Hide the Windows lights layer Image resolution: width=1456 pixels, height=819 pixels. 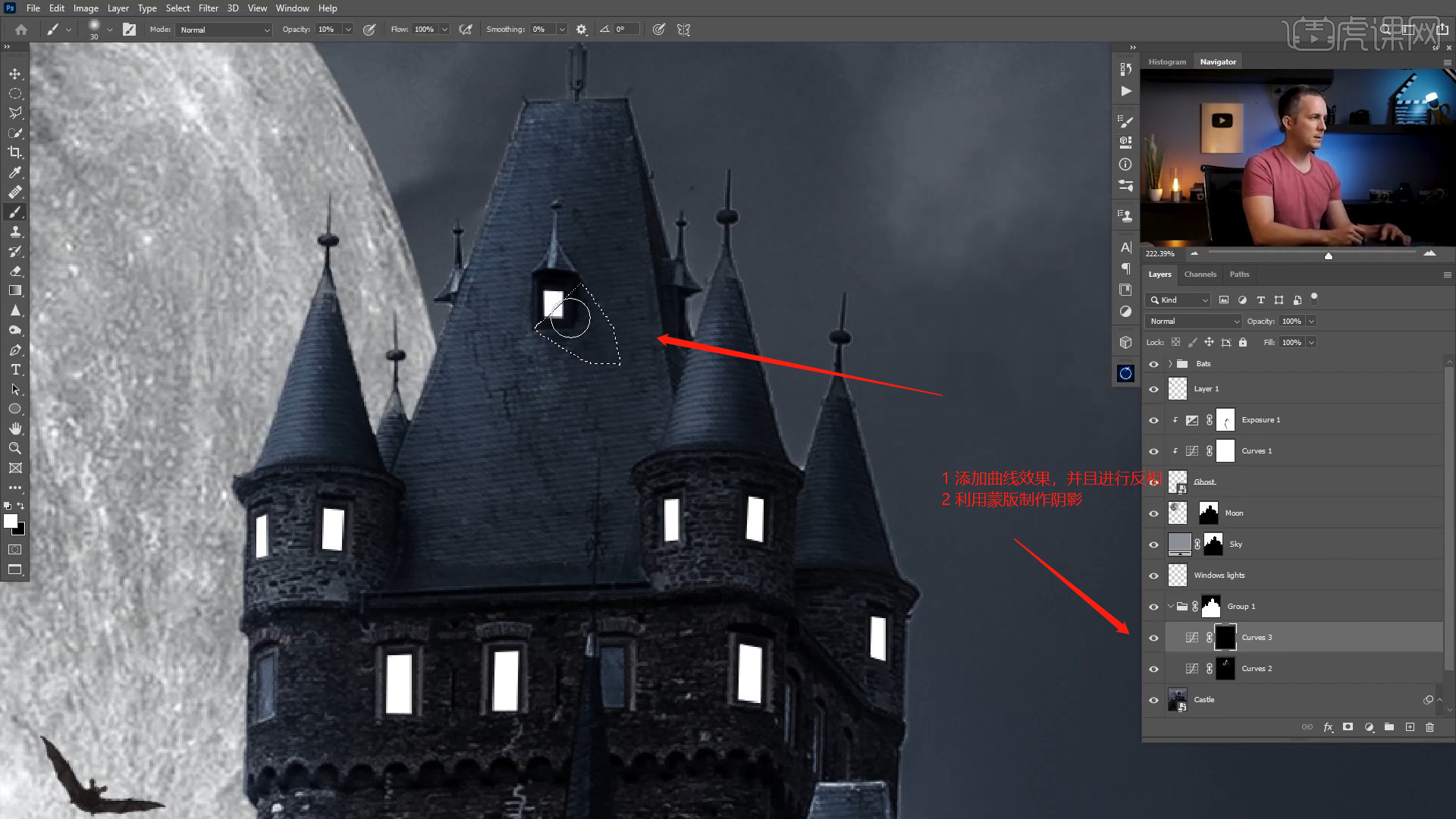(1154, 576)
